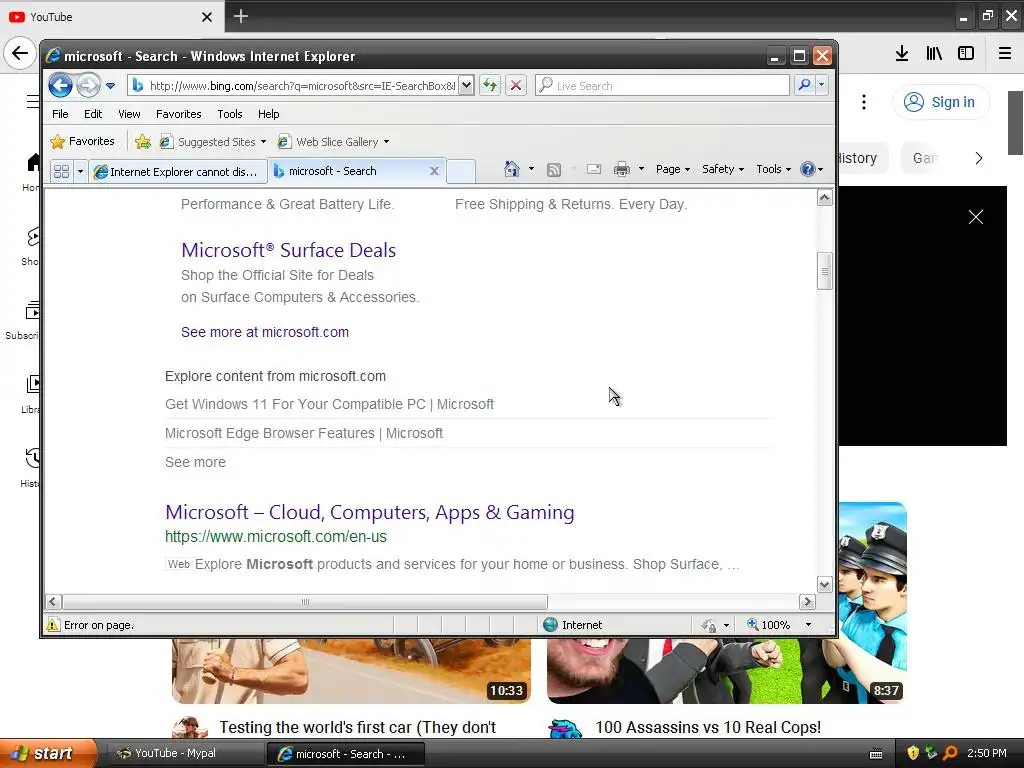Viewport: 1024px width, 768px height.
Task: Open a new blank IE tab
Action: (460, 171)
